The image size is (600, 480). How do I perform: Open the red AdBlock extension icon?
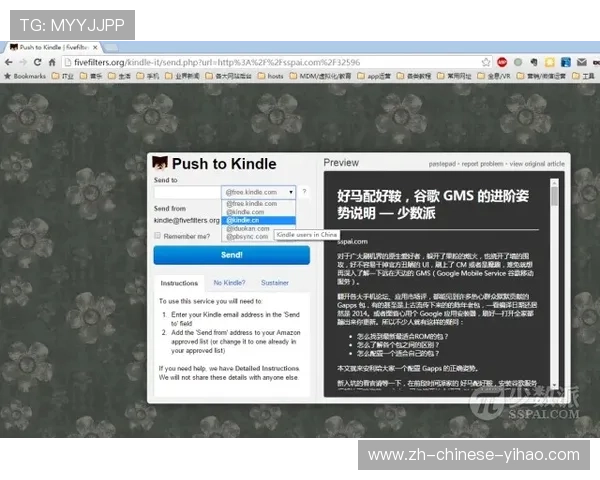(502, 62)
